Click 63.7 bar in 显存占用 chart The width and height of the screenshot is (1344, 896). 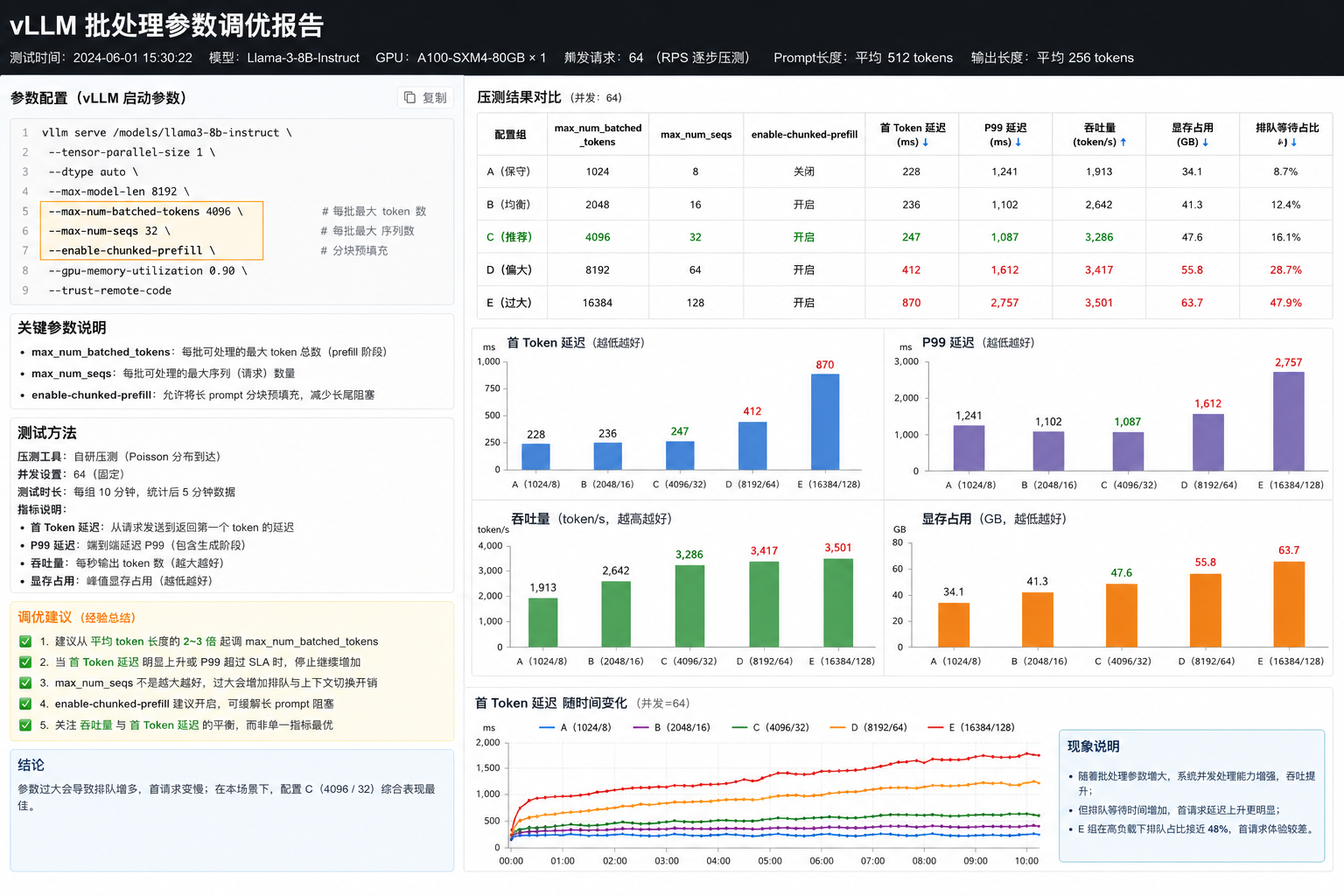click(x=1289, y=605)
